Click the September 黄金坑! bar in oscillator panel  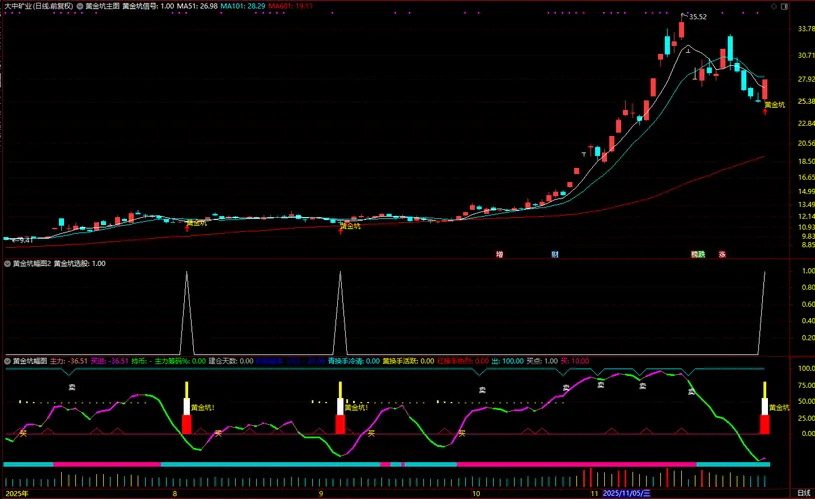click(340, 408)
